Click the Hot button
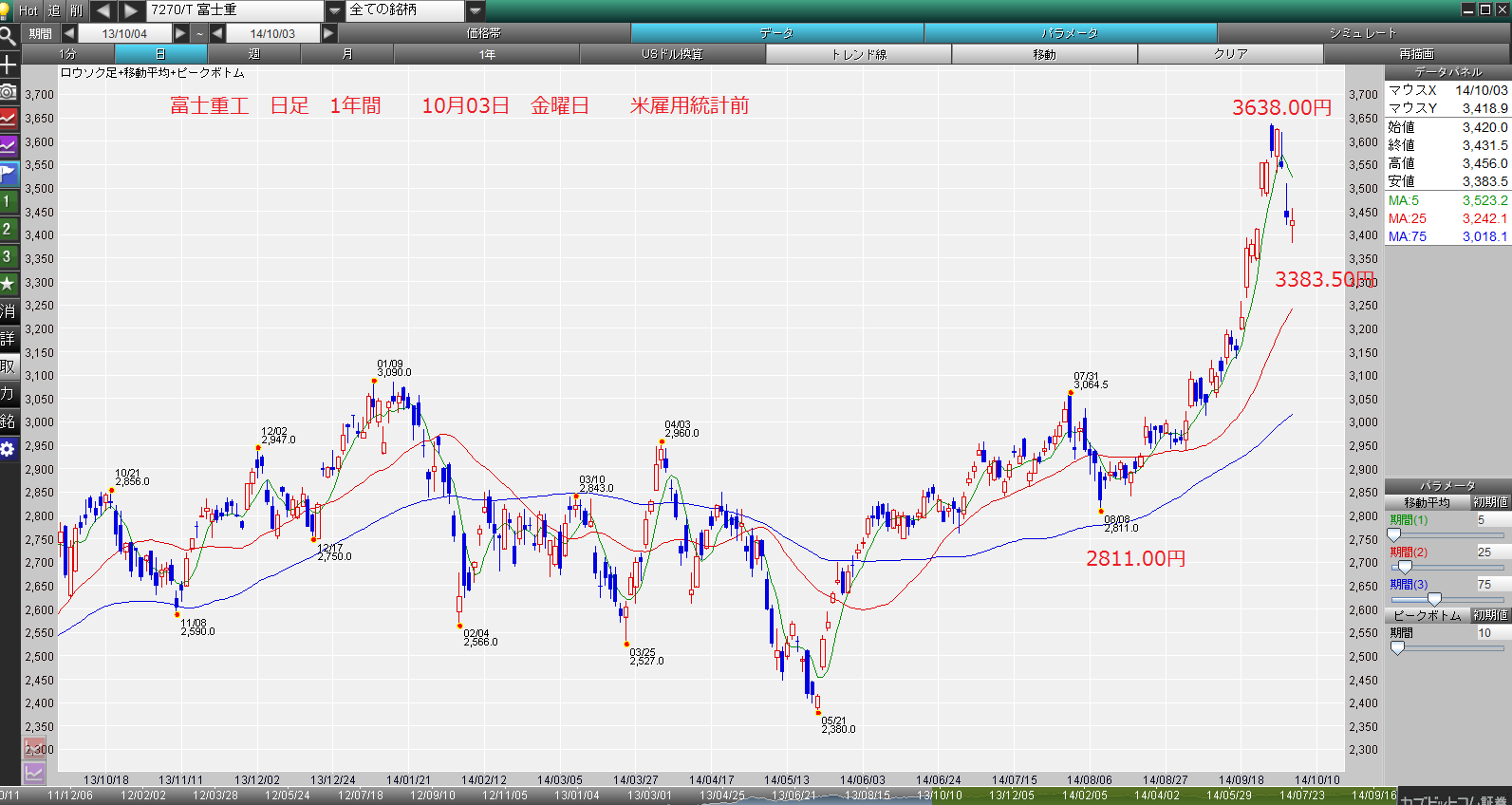The height and width of the screenshot is (805, 1512). click(28, 10)
